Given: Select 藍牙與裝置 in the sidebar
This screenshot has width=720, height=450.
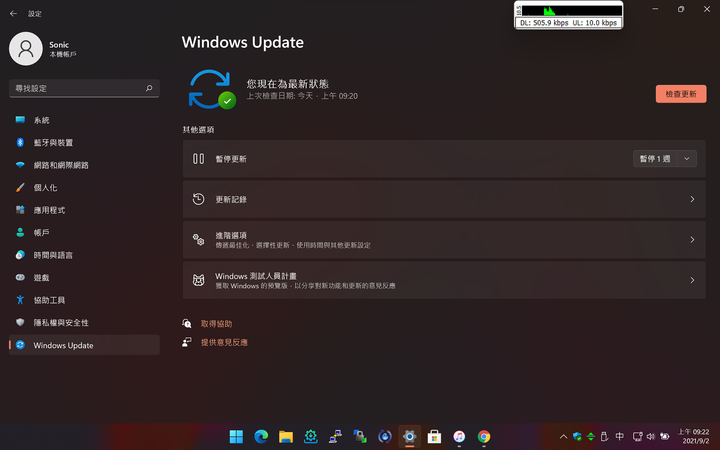Looking at the screenshot, I should click(84, 142).
